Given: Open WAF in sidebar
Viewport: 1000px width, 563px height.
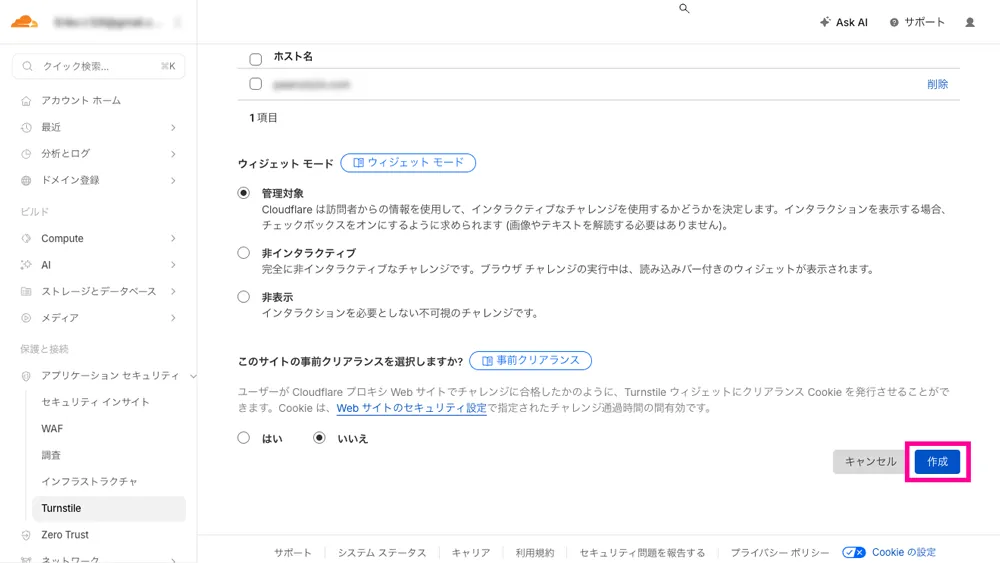Looking at the screenshot, I should (x=52, y=428).
